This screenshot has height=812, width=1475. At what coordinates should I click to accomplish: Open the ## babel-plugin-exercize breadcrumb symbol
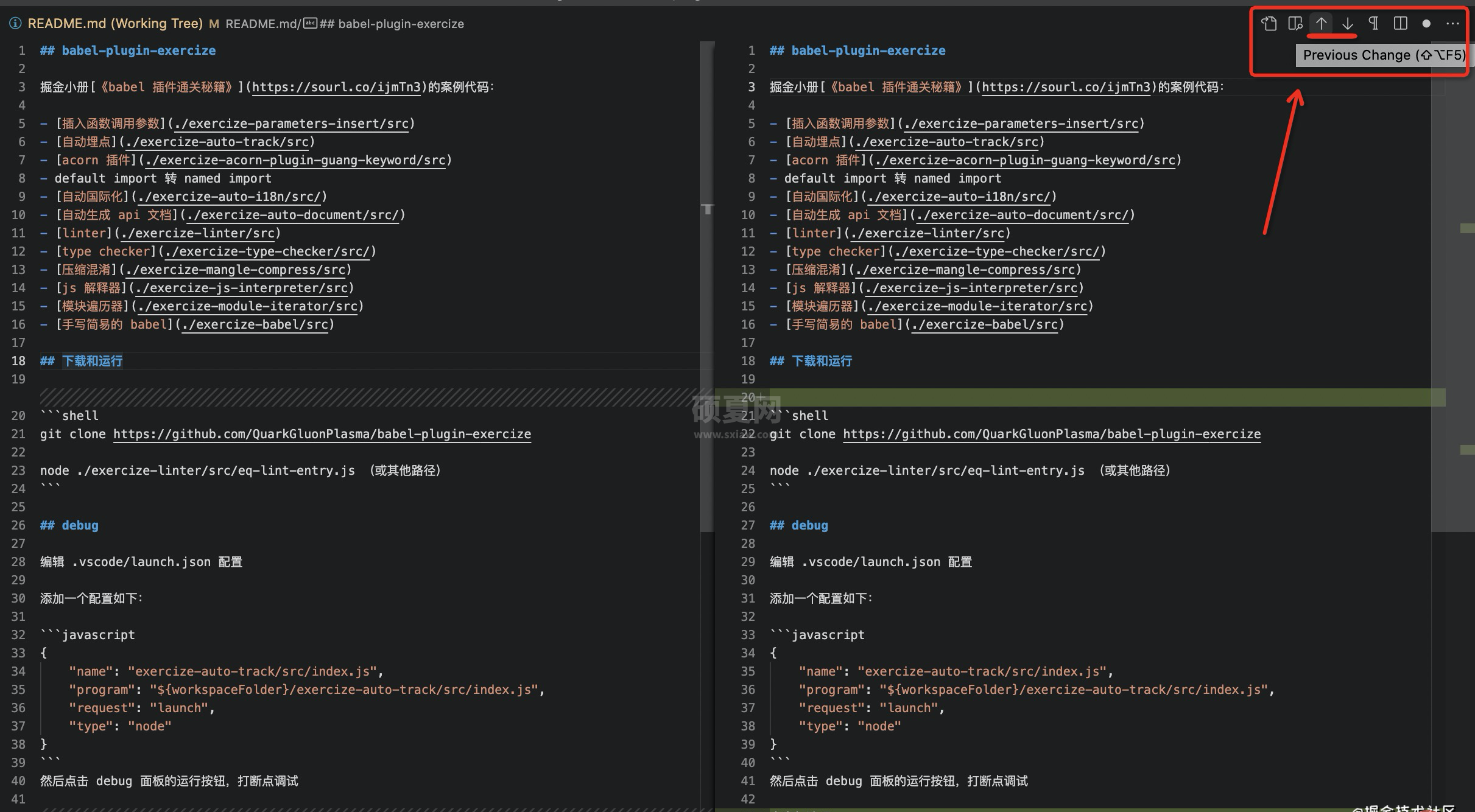click(x=392, y=24)
